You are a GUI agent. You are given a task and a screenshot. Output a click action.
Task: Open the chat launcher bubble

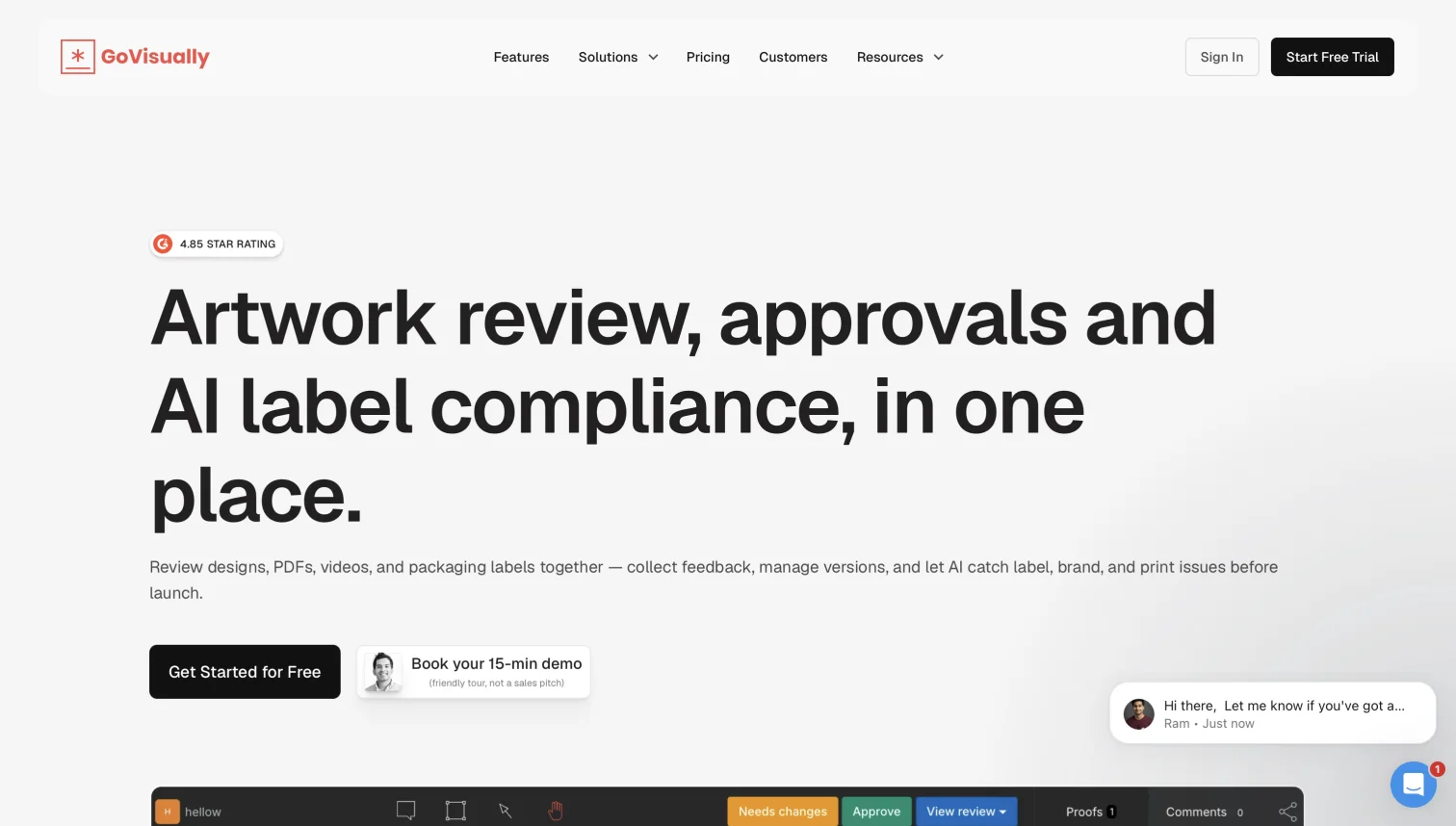pyautogui.click(x=1413, y=785)
